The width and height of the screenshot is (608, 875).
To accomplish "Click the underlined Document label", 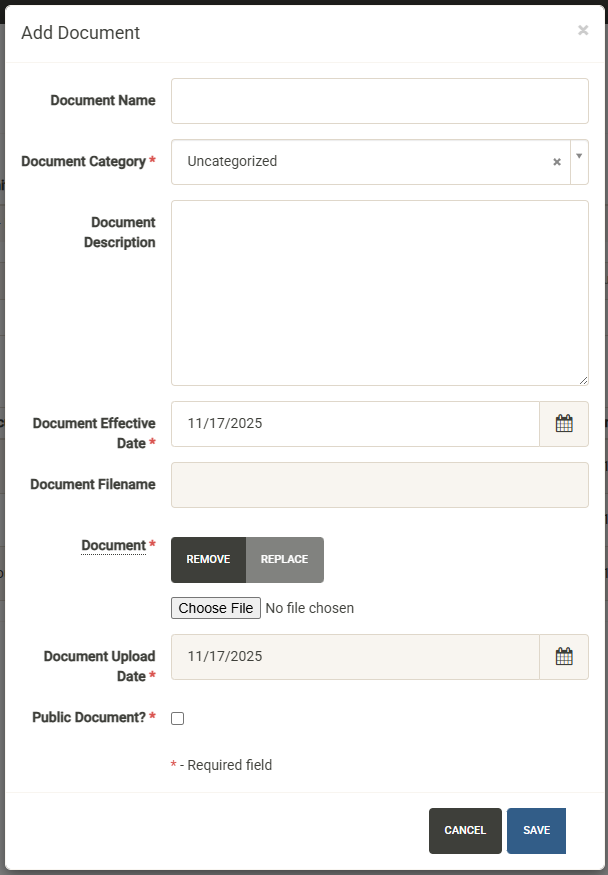I will coord(113,546).
